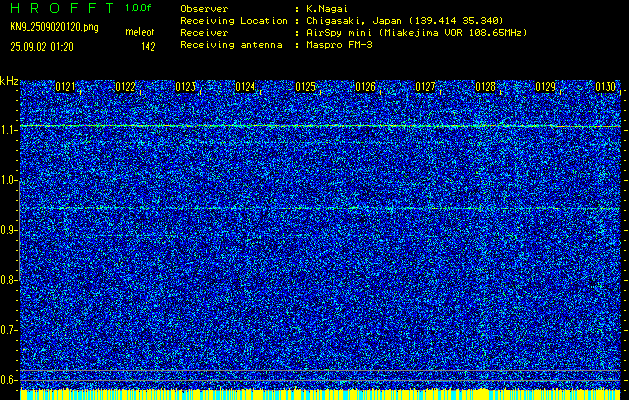
Task: Click time marker 0124
Action: tap(245, 87)
